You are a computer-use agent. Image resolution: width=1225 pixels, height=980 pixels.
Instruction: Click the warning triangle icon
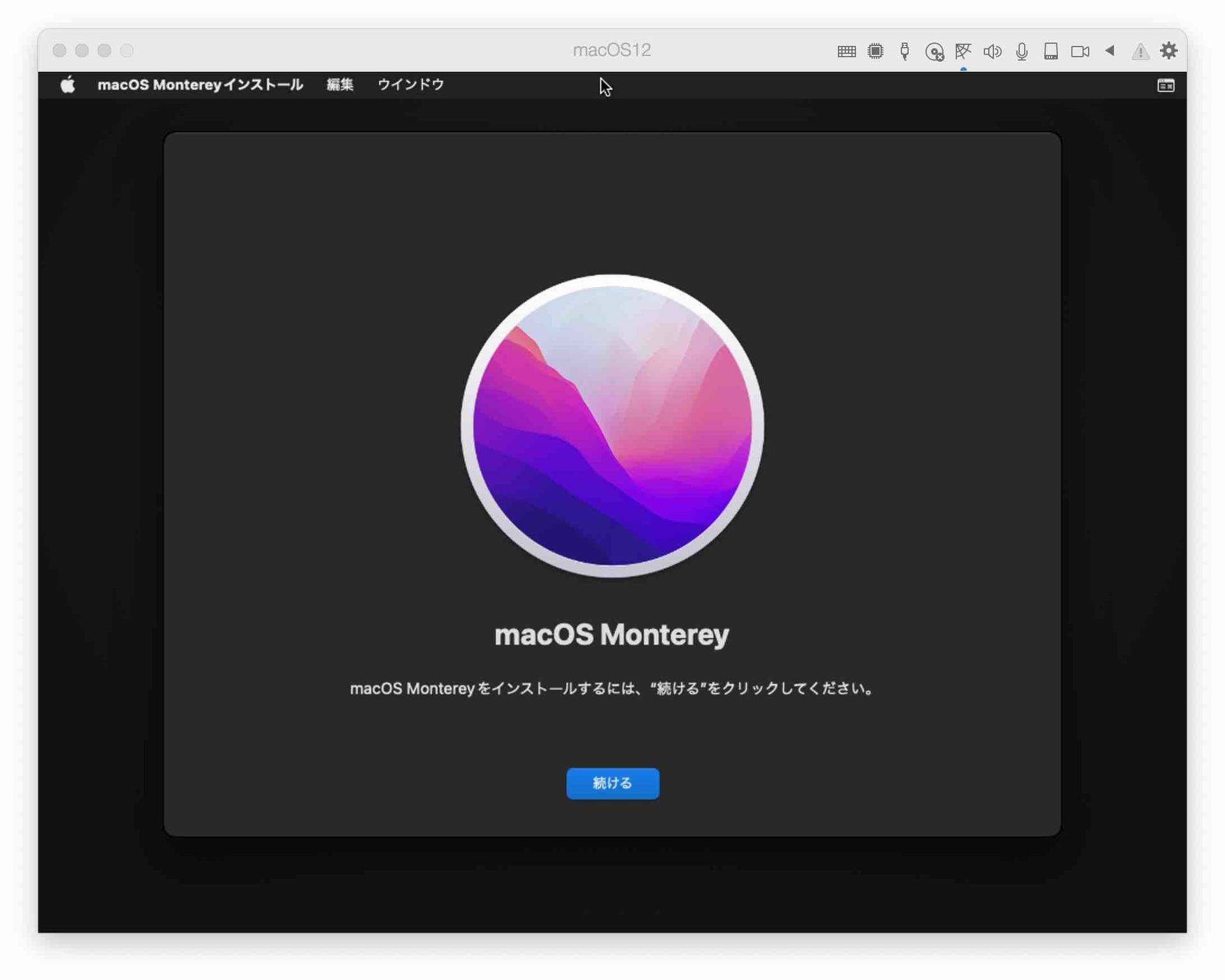click(1140, 51)
